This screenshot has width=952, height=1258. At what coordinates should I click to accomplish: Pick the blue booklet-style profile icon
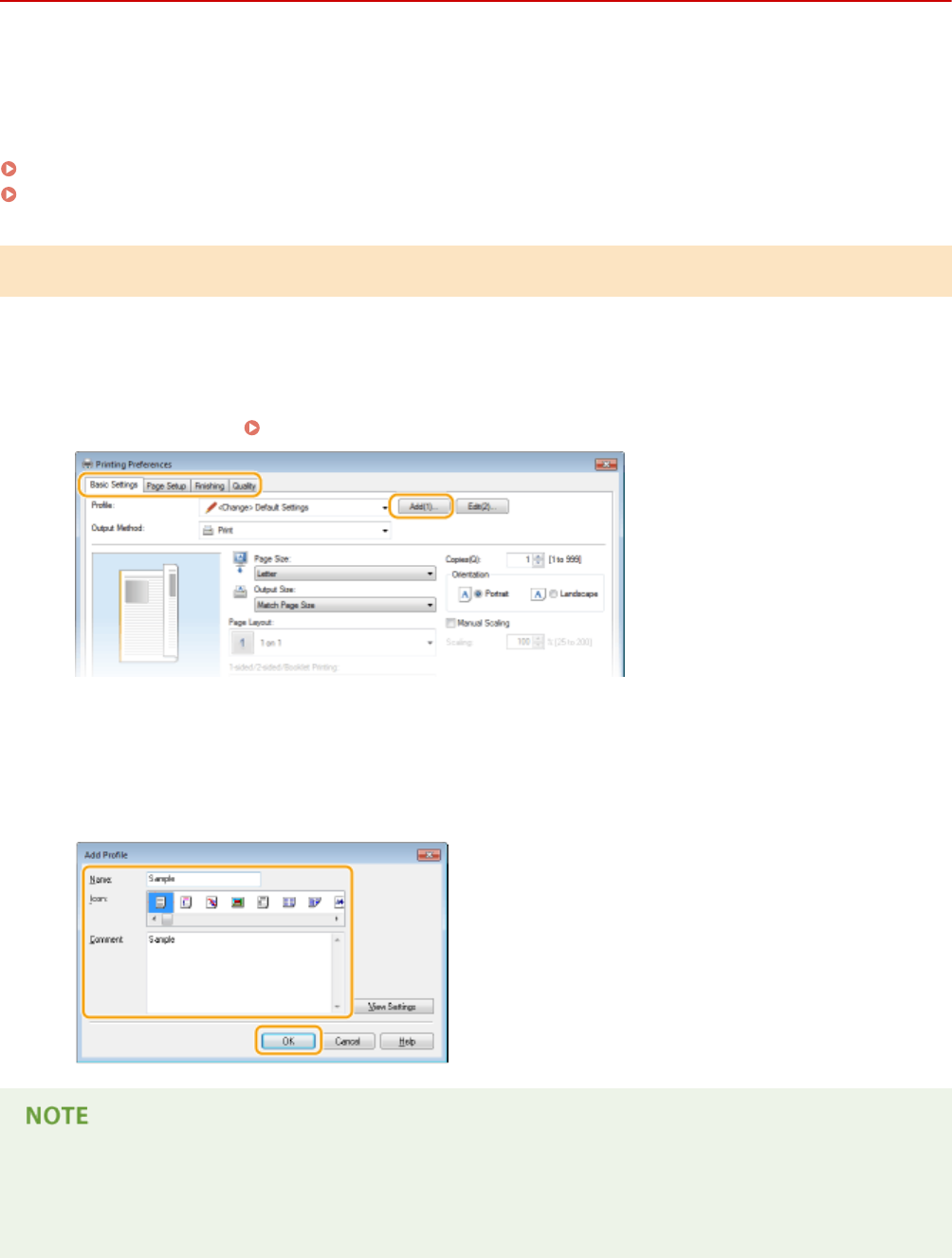[315, 902]
